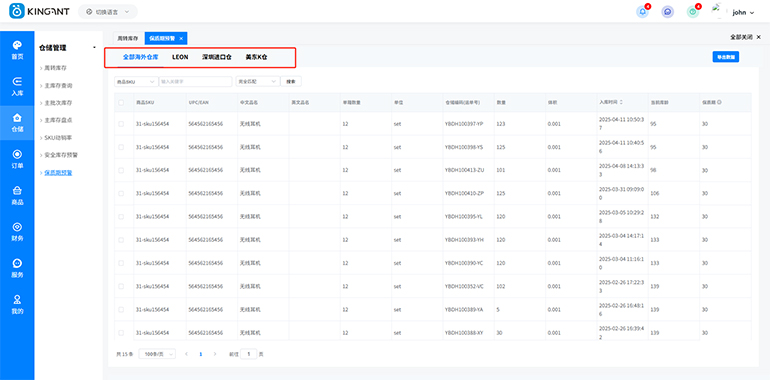The height and width of the screenshot is (380, 770).
Task: Open the 我的 profile sidebar icon
Action: tap(17, 304)
